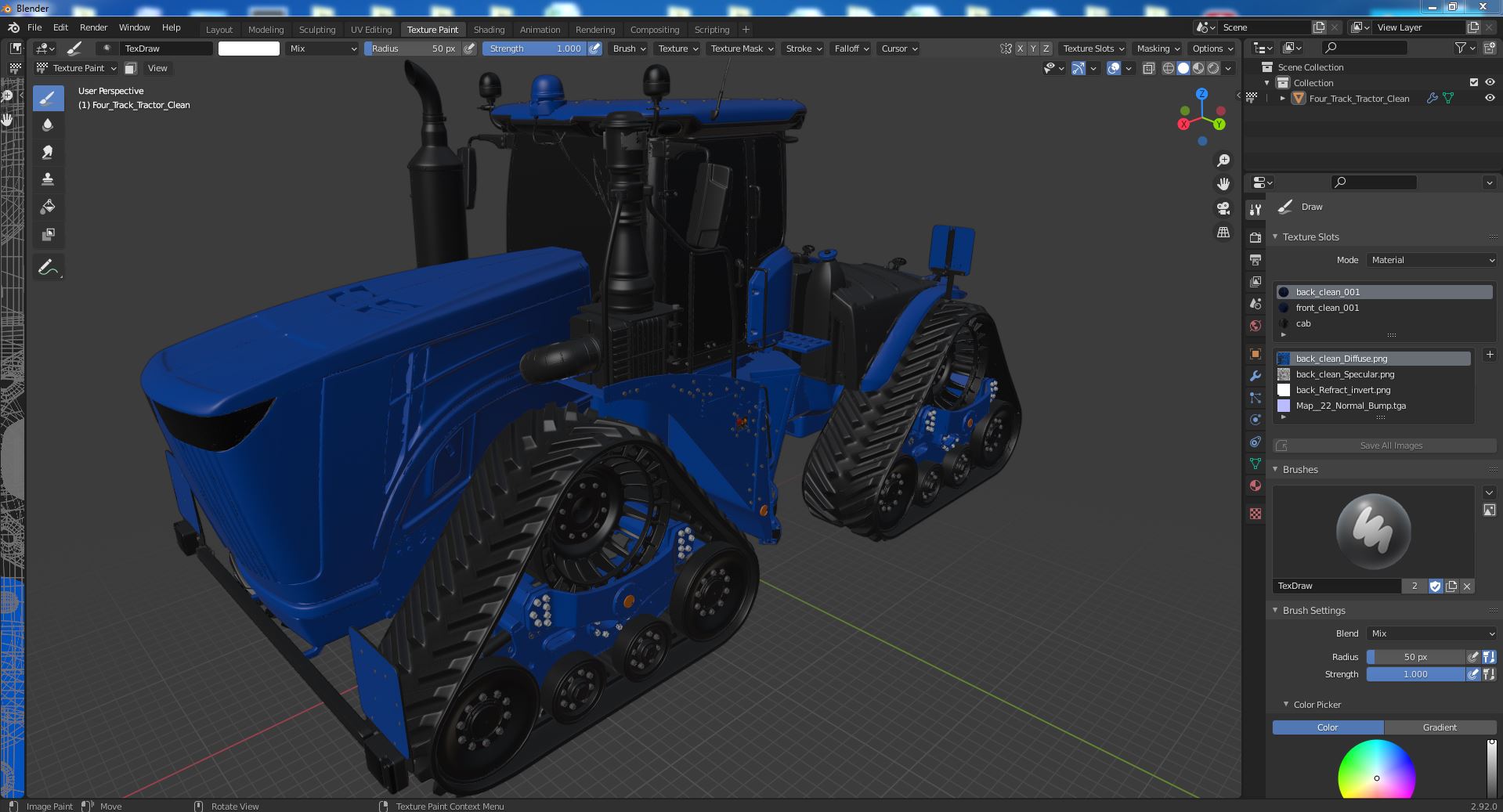This screenshot has height=812, width=1503.
Task: Open the Object Constraints properties tab
Action: point(1256,441)
